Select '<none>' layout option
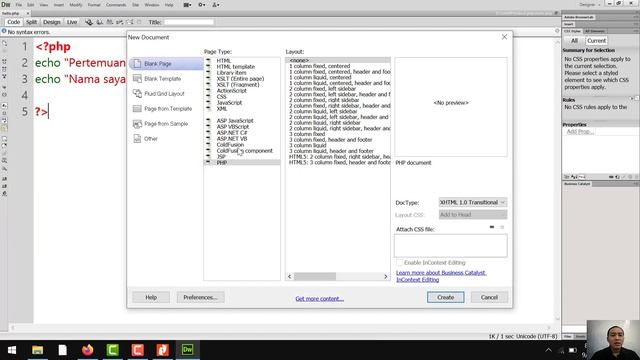This screenshot has height=360, width=640. (x=338, y=60)
